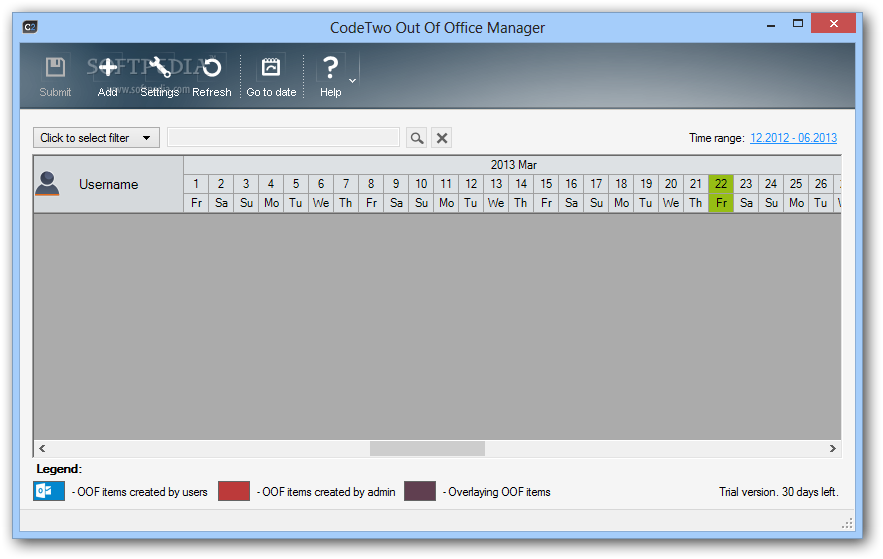Click the weekday Mo under day 4
Image resolution: width=883 pixels, height=559 pixels.
(x=271, y=203)
